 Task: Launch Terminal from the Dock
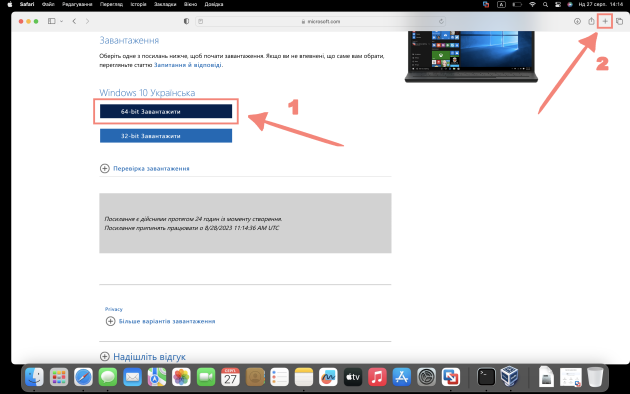[x=486, y=377]
